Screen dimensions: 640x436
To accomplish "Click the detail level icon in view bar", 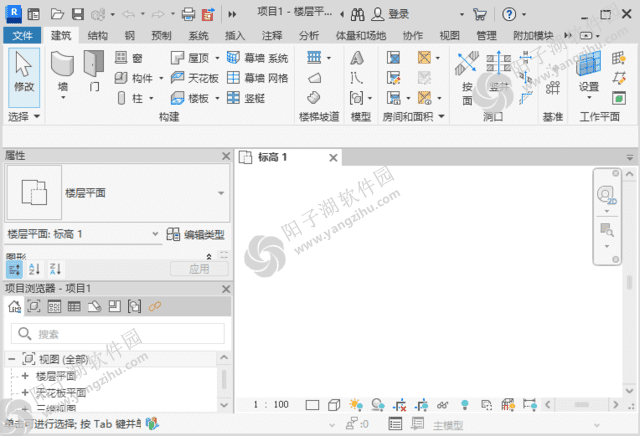I will (x=312, y=405).
